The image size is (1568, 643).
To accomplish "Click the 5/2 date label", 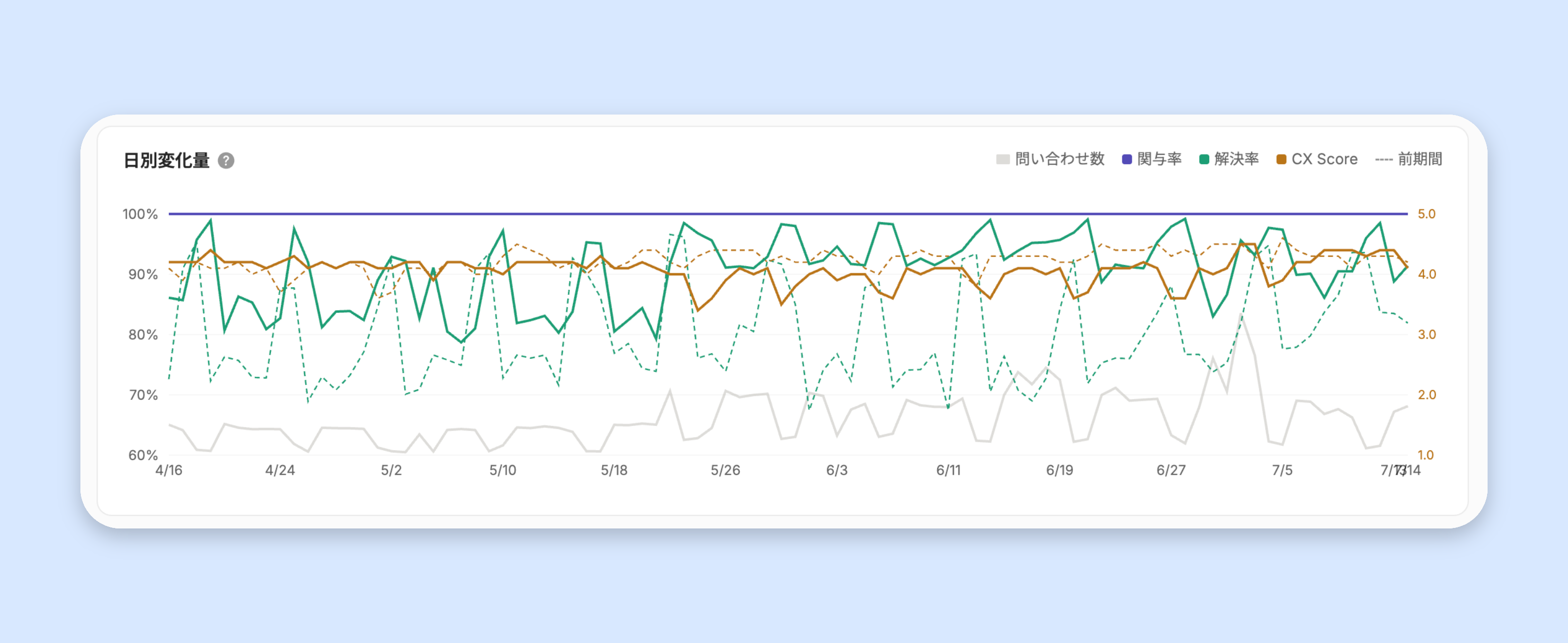I will tap(391, 470).
